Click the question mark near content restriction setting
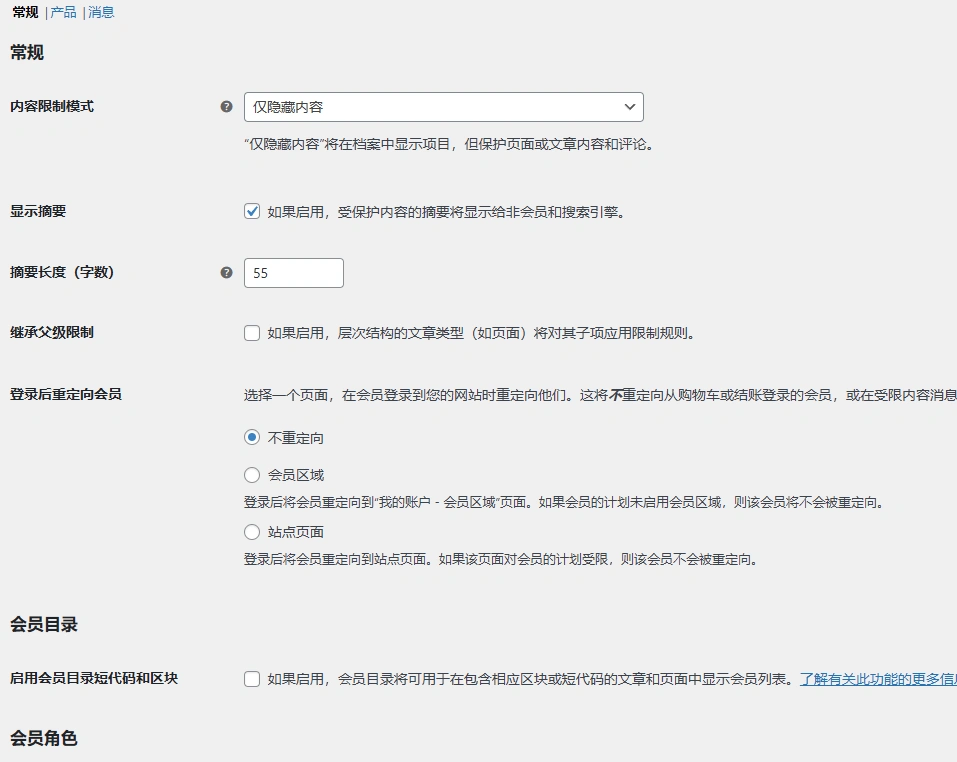 coord(225,106)
